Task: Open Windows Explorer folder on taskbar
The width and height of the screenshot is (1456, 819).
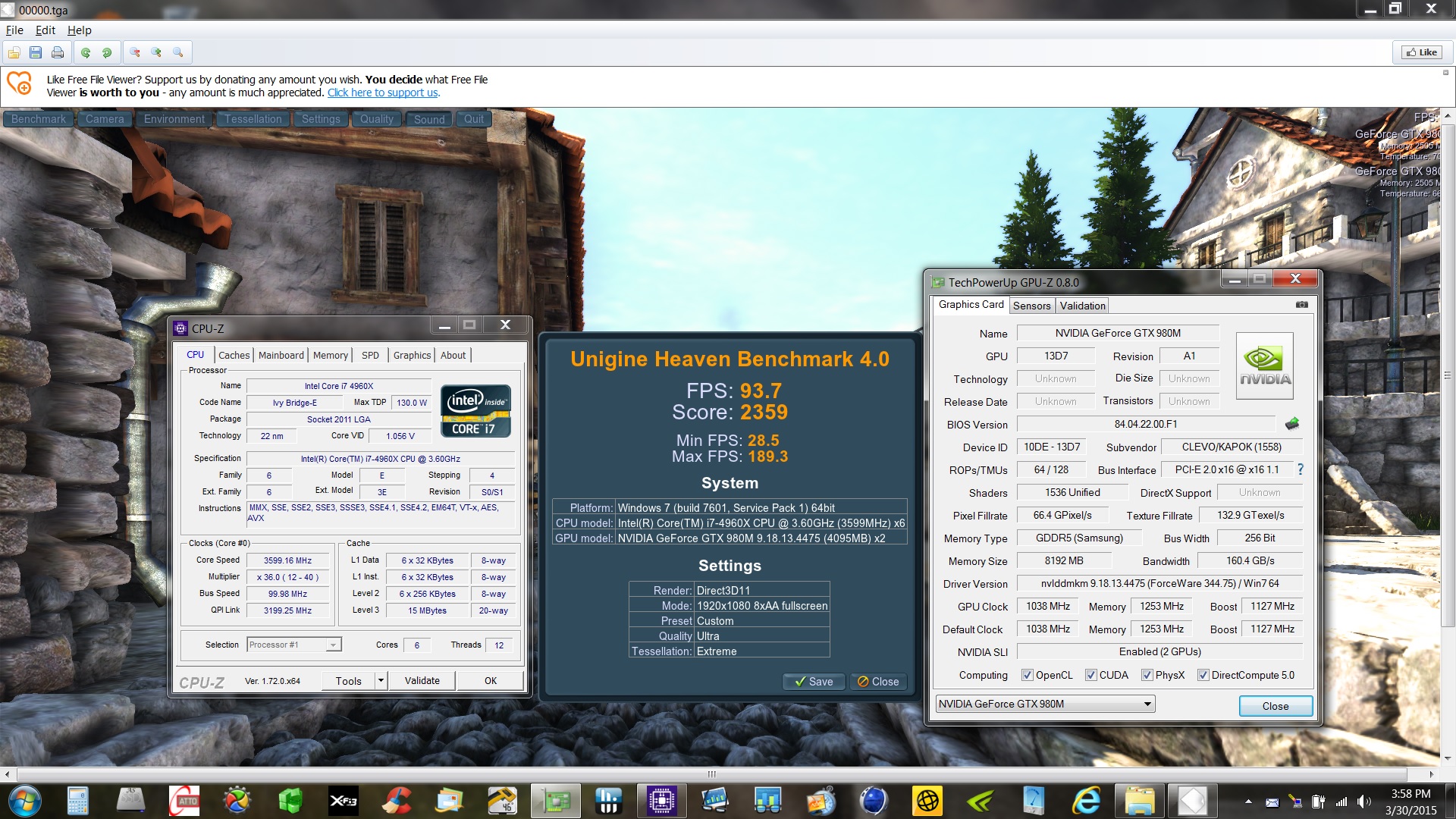Action: [1139, 801]
